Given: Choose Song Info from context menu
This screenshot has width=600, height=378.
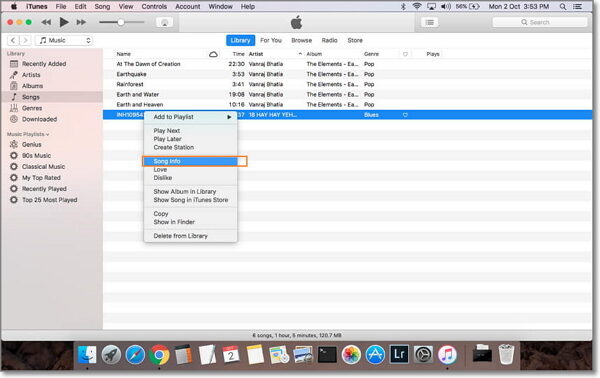Looking at the screenshot, I should click(191, 161).
